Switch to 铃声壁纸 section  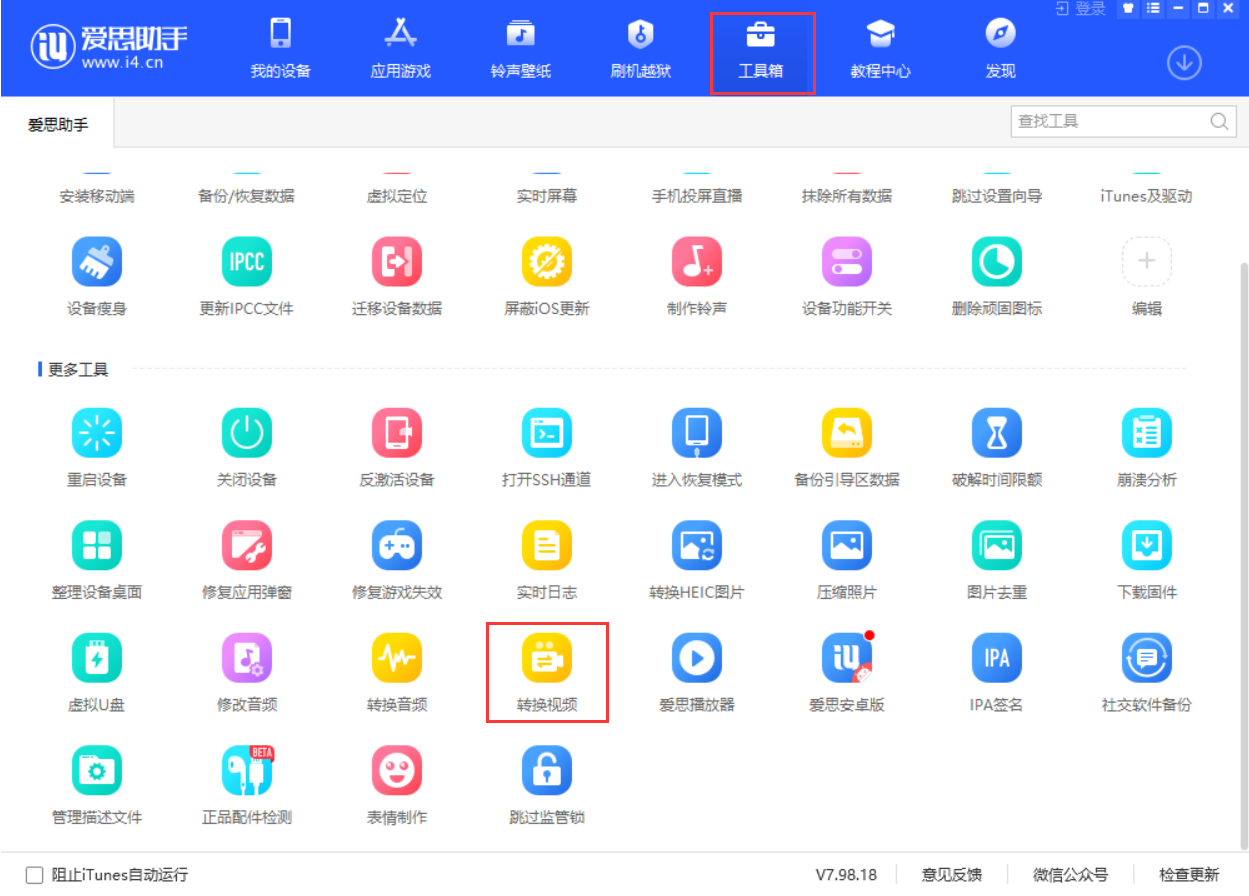520,49
